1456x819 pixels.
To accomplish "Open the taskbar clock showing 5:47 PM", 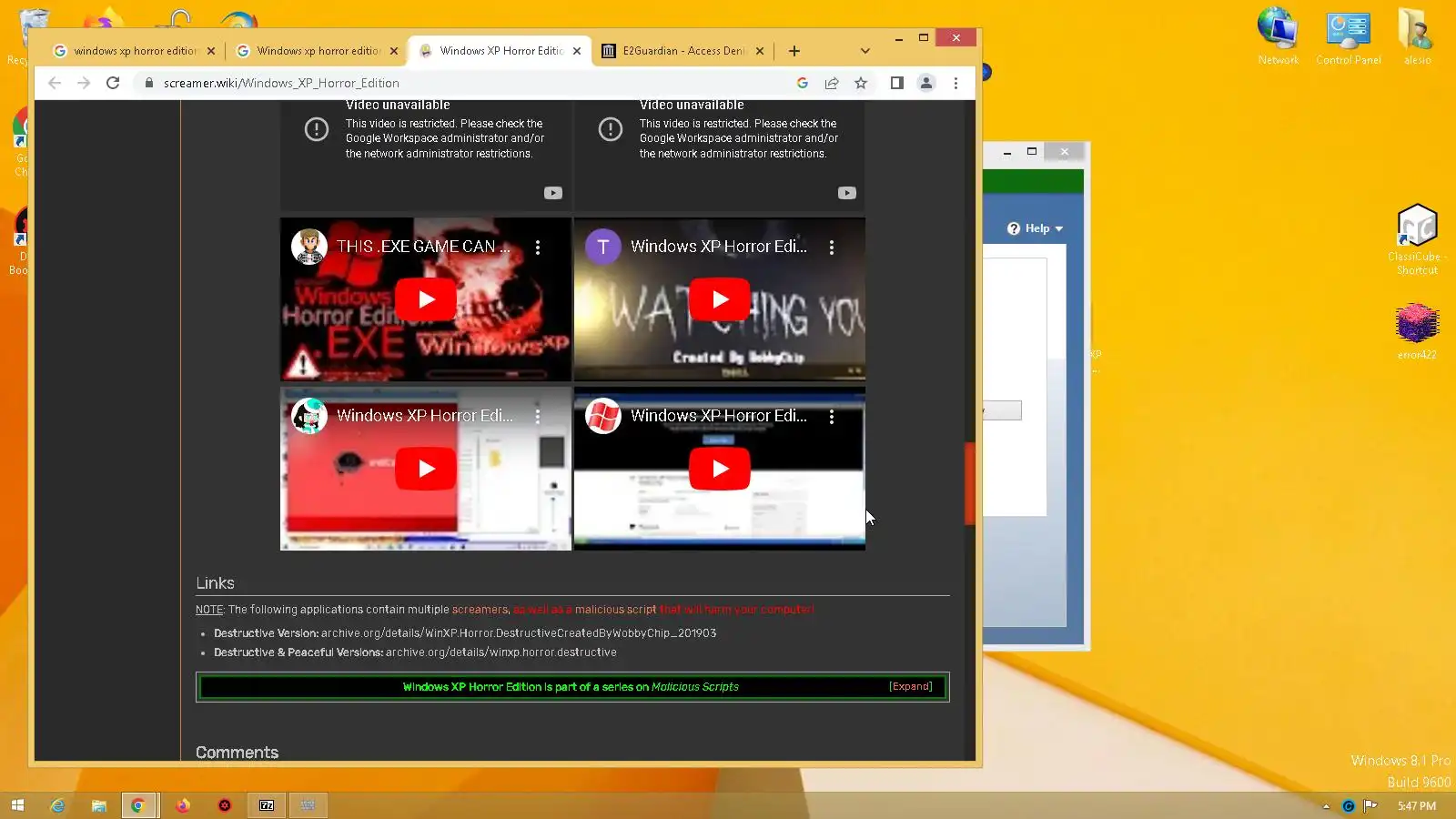I will click(1417, 806).
